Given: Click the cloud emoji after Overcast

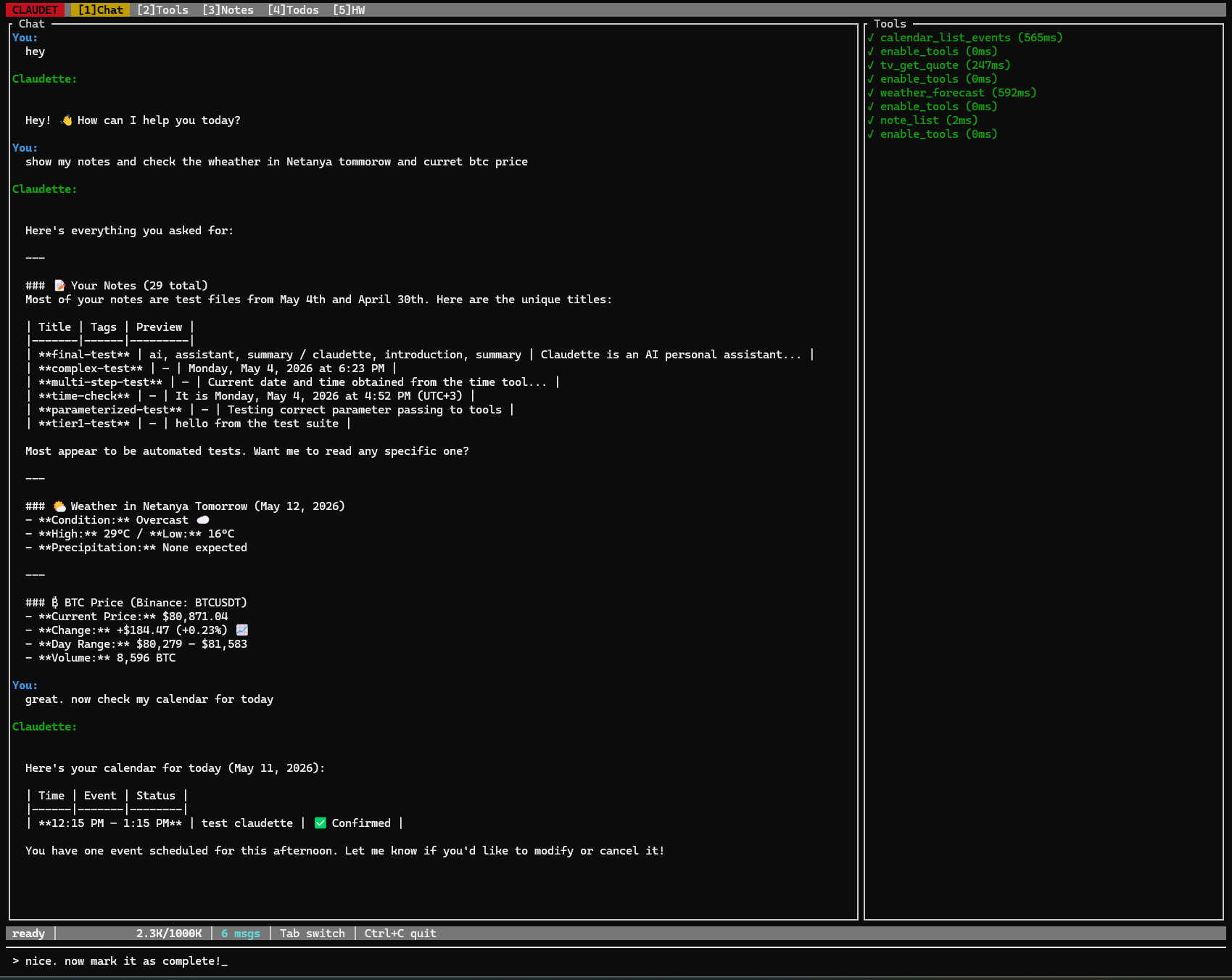Looking at the screenshot, I should [203, 520].
